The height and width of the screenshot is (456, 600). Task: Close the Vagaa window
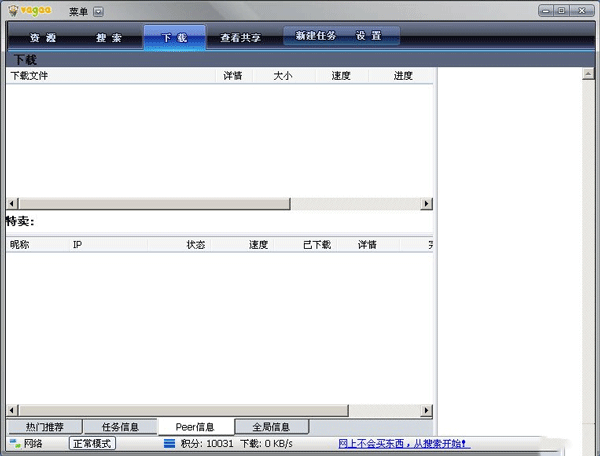point(582,11)
